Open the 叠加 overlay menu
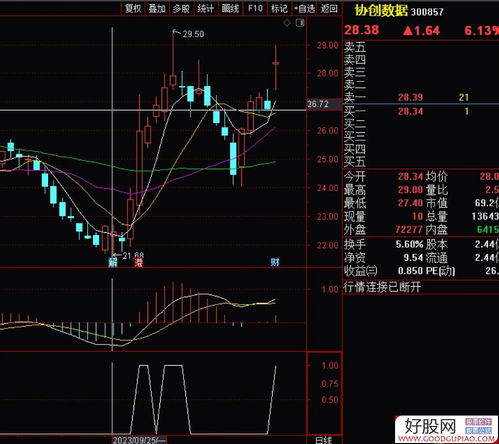 tap(157, 8)
